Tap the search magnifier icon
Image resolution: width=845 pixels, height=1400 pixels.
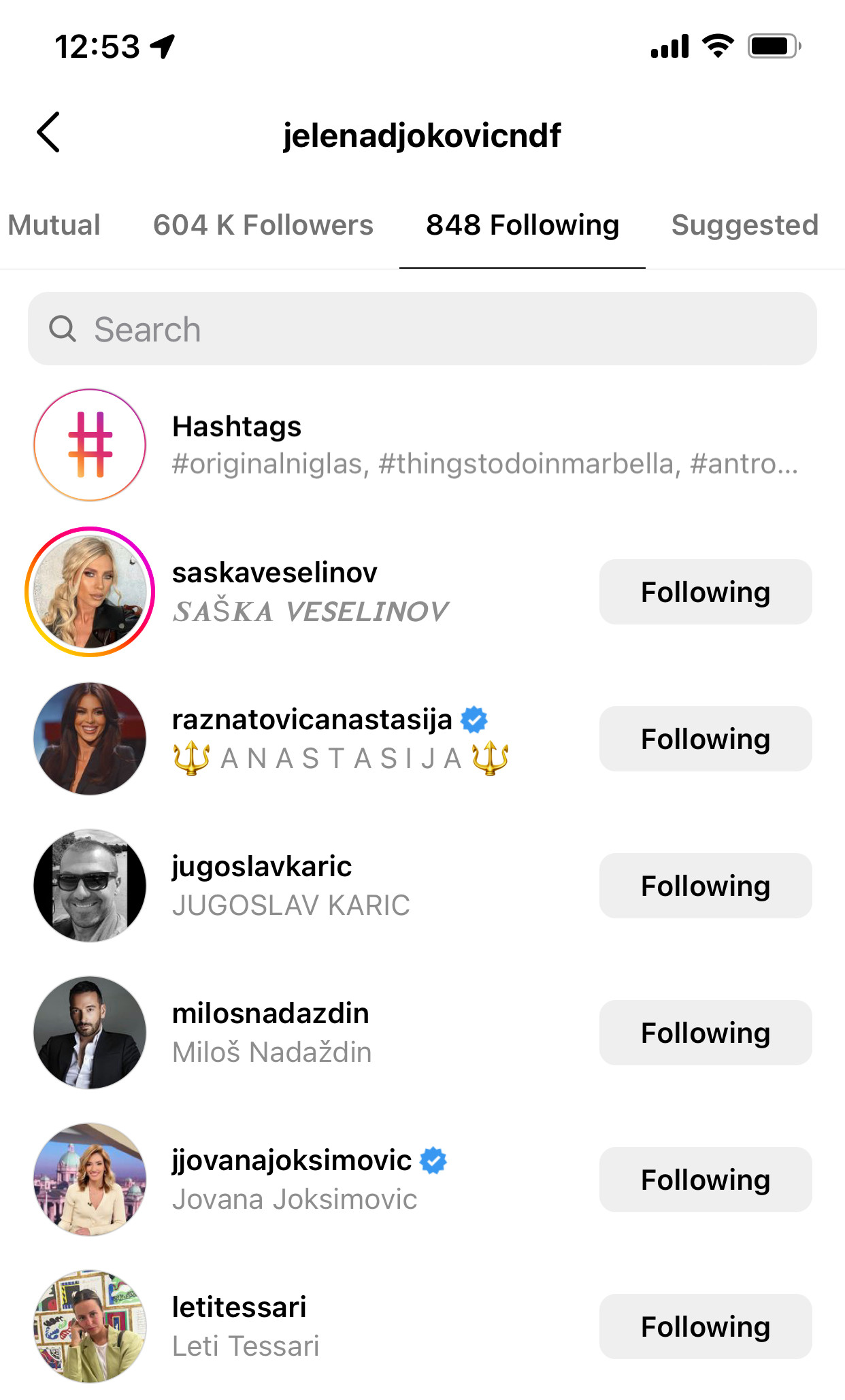[63, 329]
